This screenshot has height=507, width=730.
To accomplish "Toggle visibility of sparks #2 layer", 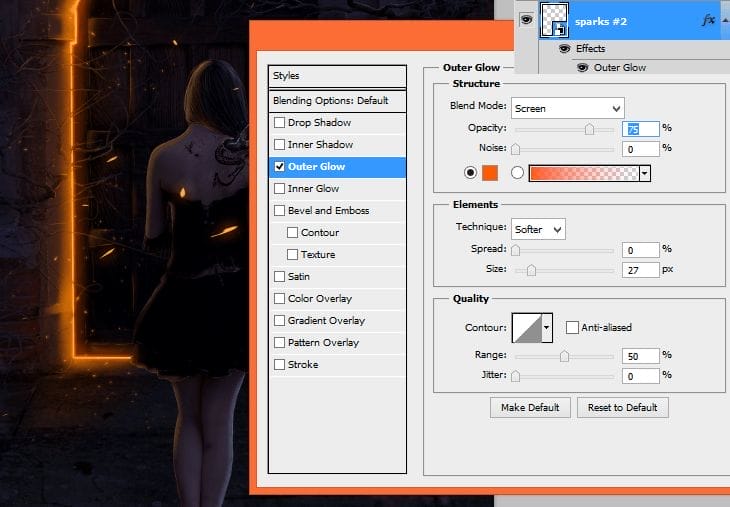I will pyautogui.click(x=526, y=20).
